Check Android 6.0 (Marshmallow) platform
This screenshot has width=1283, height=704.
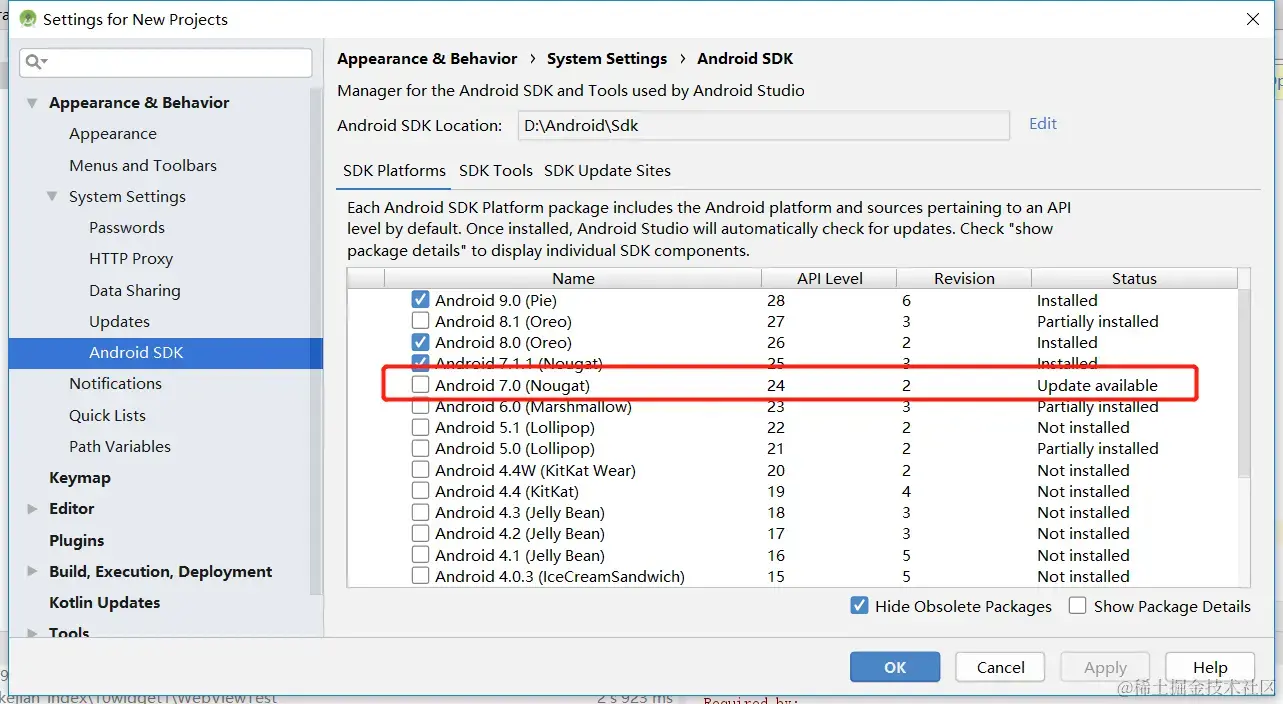pos(420,407)
